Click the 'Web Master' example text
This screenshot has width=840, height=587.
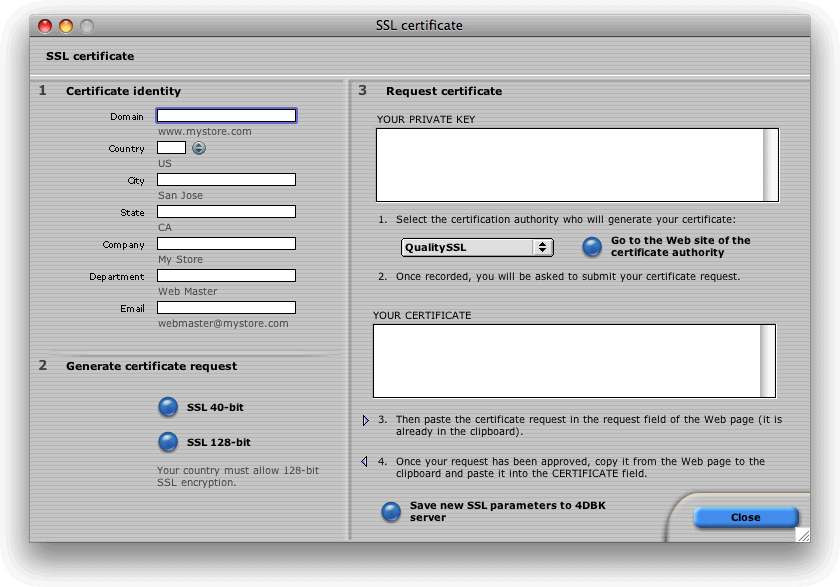(x=188, y=291)
